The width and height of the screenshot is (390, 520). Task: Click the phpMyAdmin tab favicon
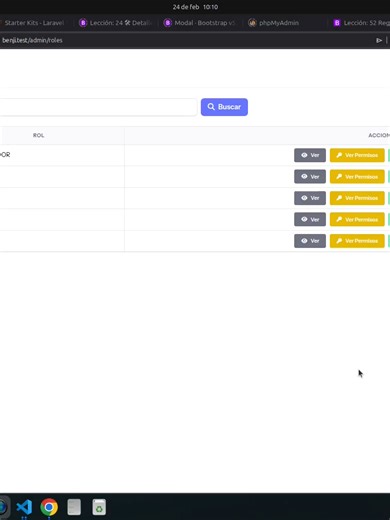coord(252,23)
